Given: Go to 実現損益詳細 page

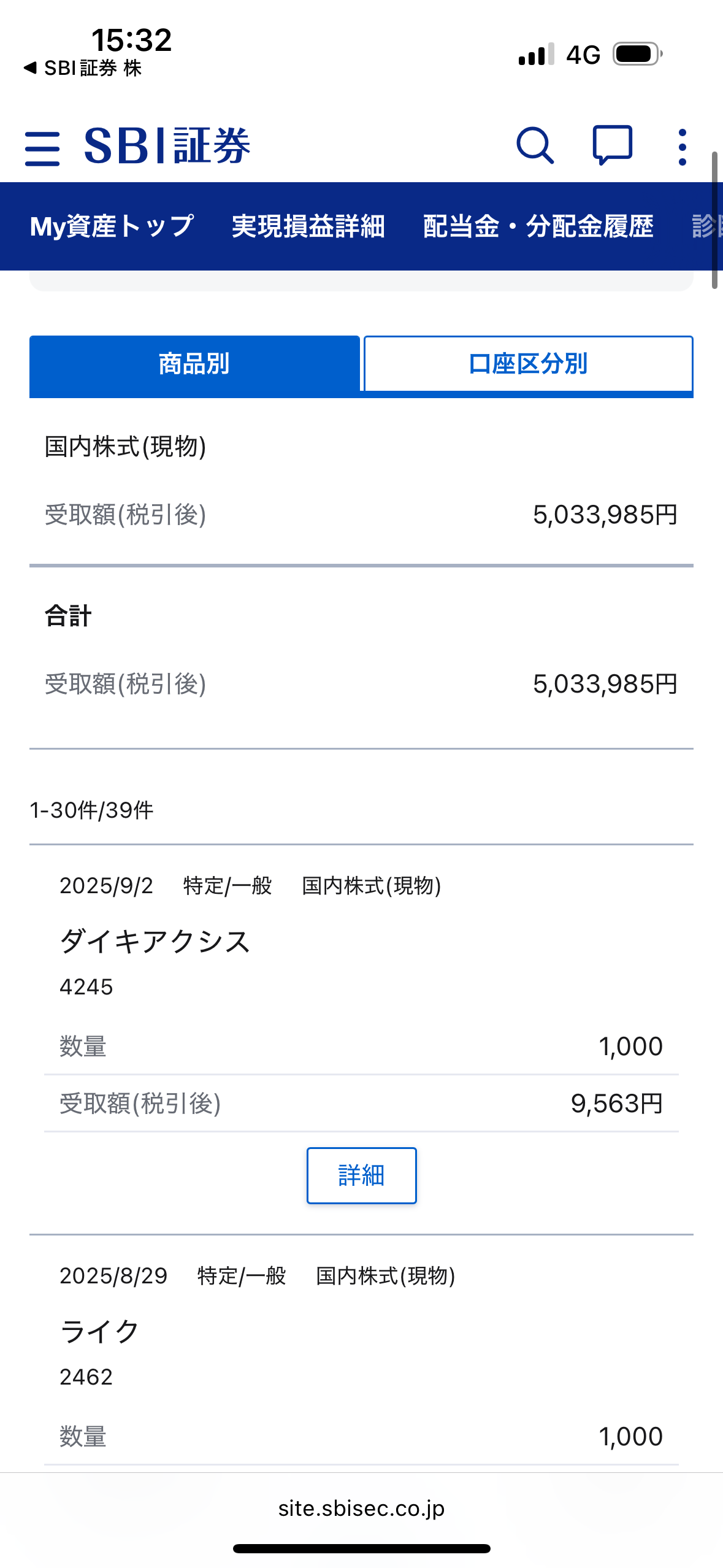Looking at the screenshot, I should coord(308,226).
